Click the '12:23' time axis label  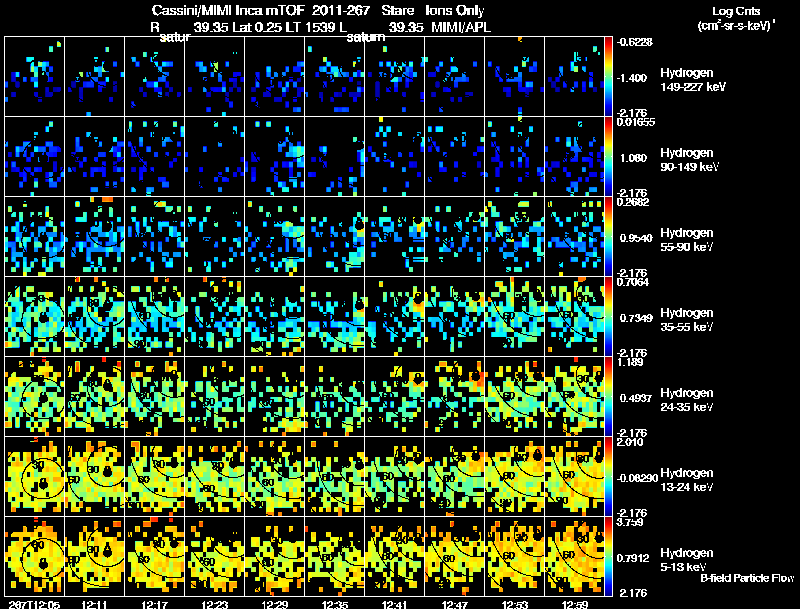[x=215, y=604]
